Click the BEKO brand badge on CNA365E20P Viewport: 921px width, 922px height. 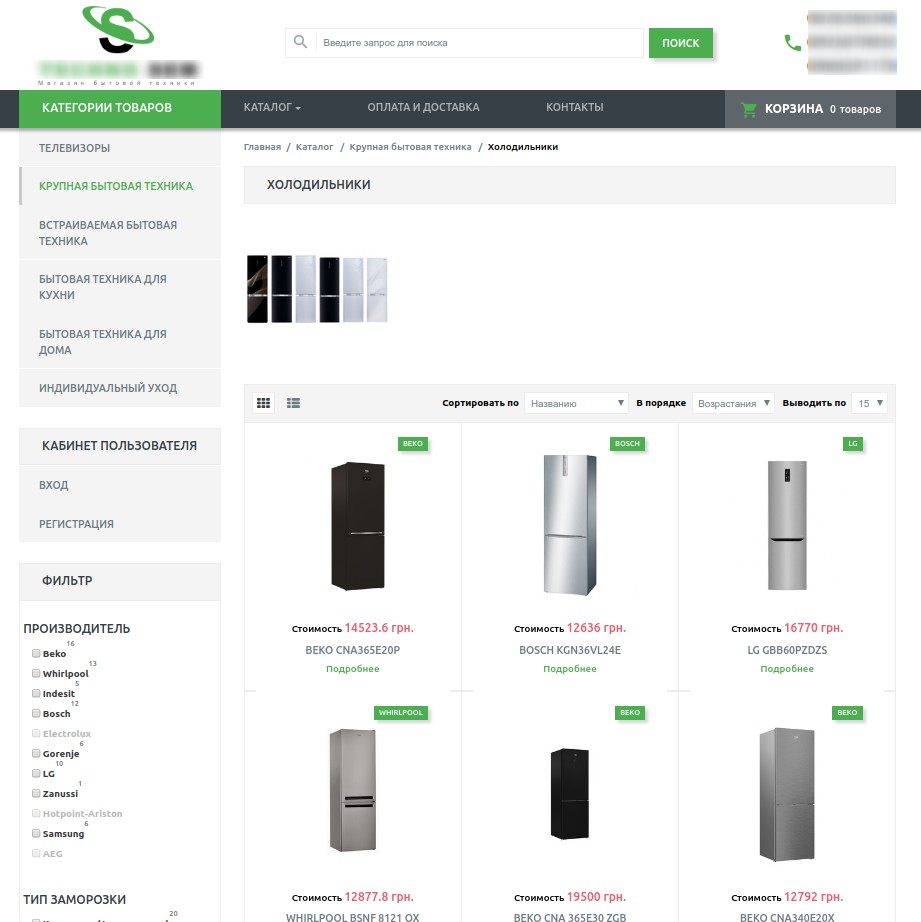point(413,443)
